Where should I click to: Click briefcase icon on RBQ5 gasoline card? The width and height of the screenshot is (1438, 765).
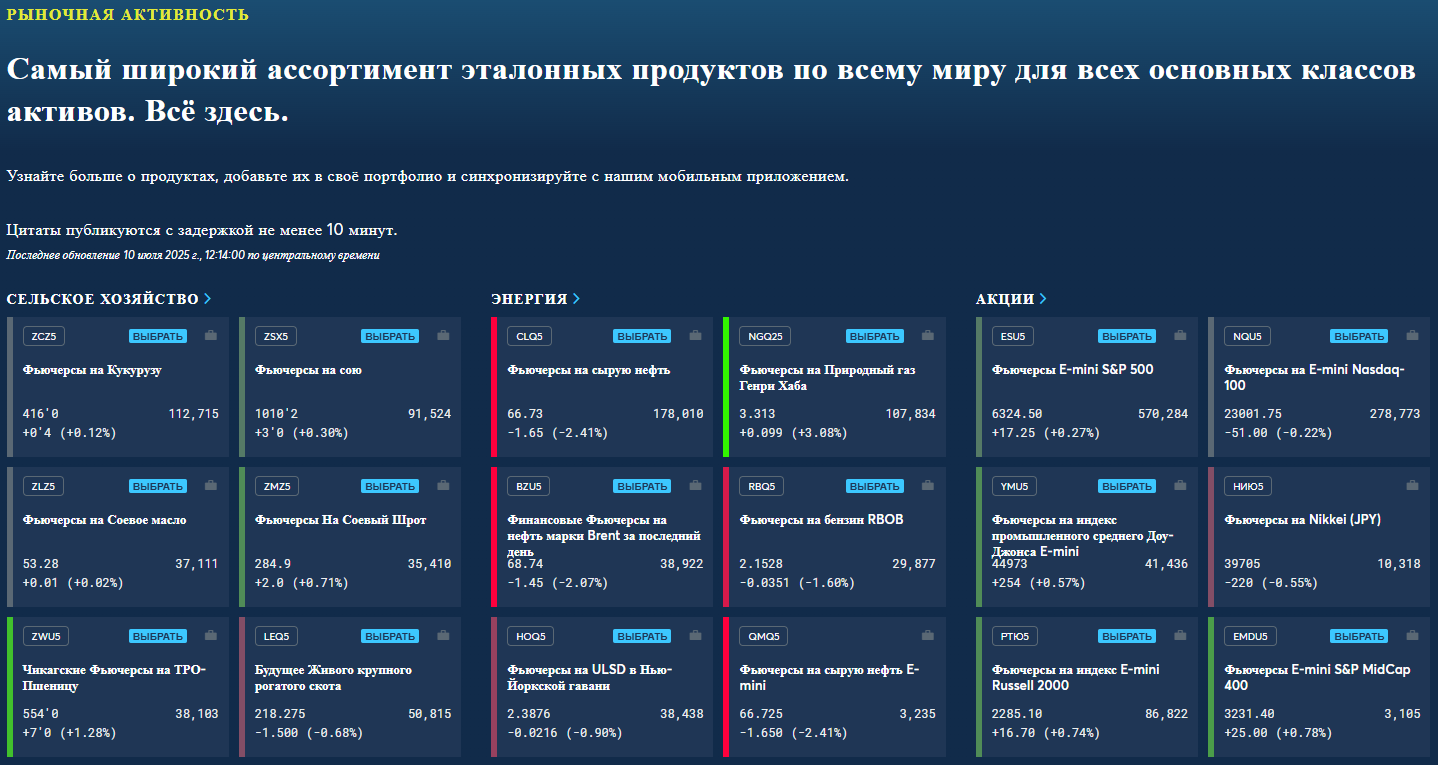[x=926, y=486]
